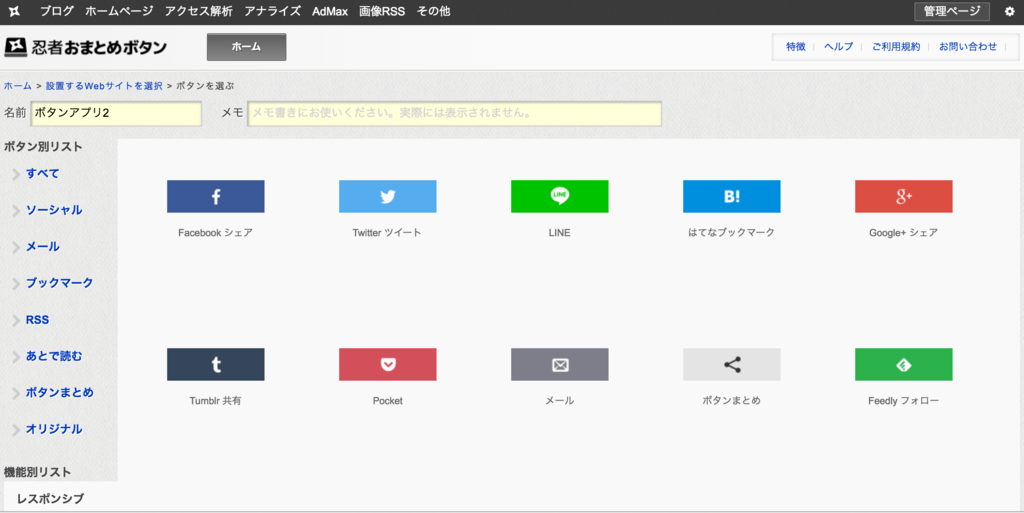Open the お問い合わせ link
The image size is (1024, 513).
click(x=968, y=46)
